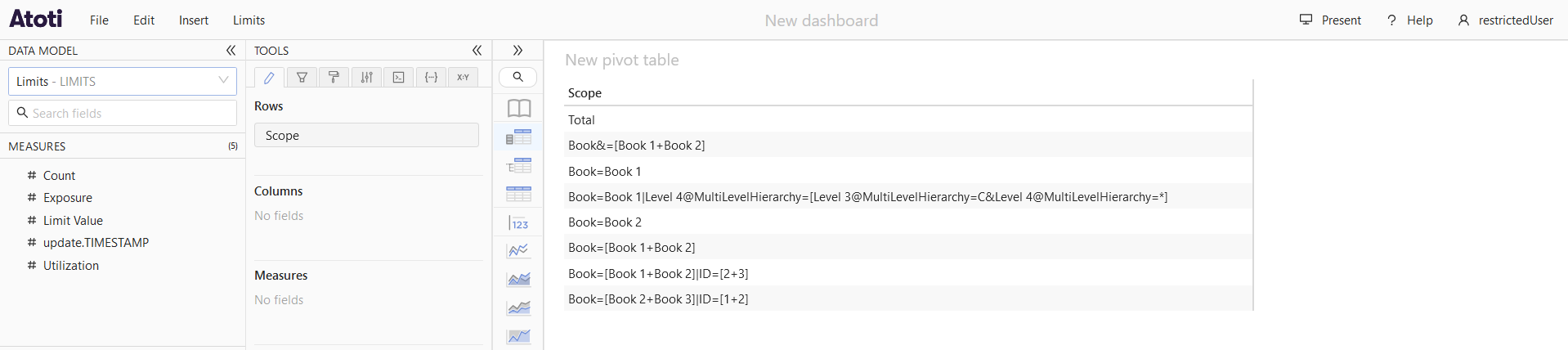Select the tree table widget icon

click(x=518, y=166)
